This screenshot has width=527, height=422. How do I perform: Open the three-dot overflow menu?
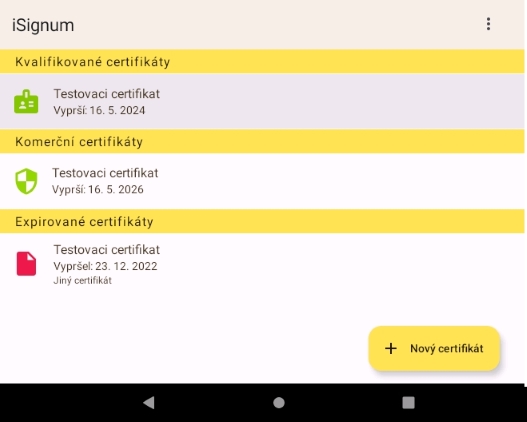[488, 24]
